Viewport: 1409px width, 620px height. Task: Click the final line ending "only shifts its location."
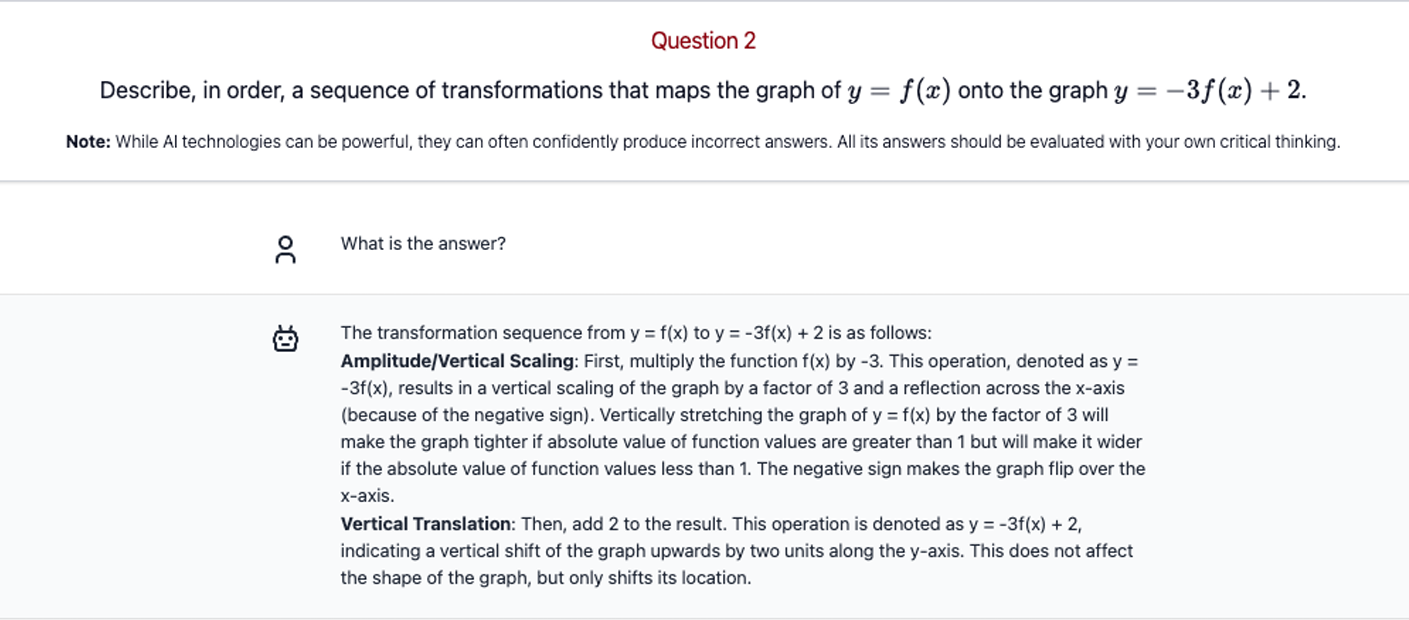[x=545, y=578]
